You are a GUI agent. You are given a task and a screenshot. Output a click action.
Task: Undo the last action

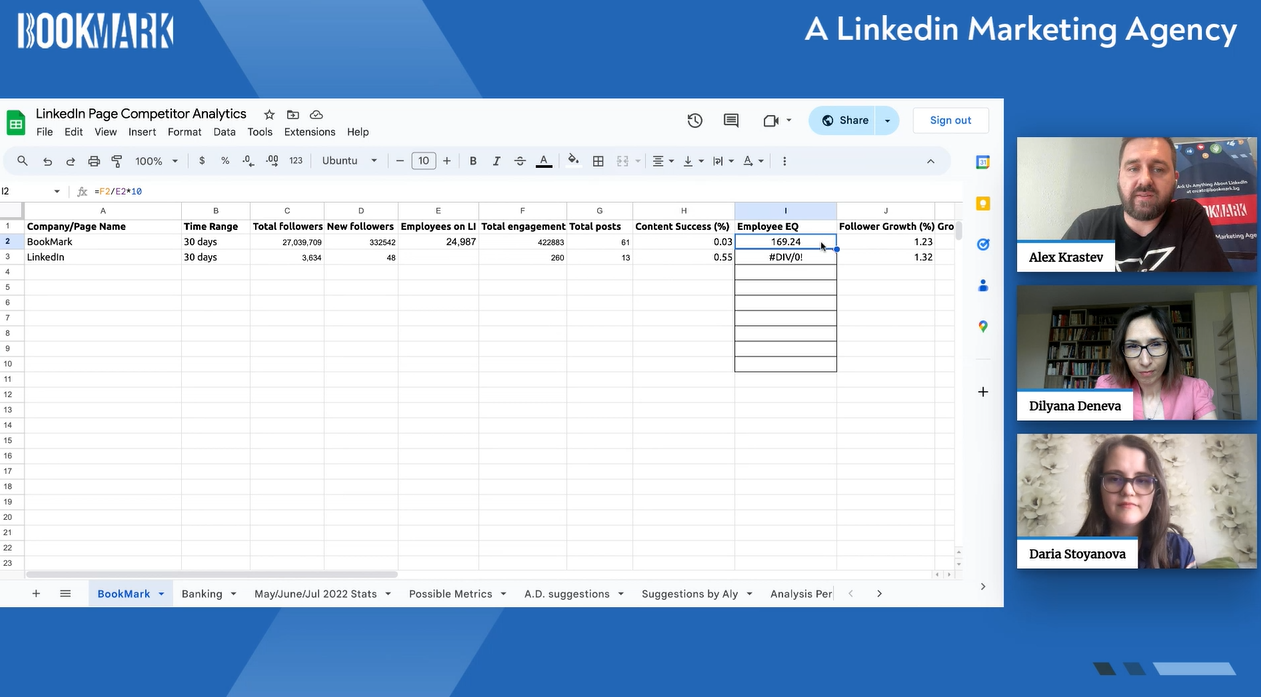47,161
